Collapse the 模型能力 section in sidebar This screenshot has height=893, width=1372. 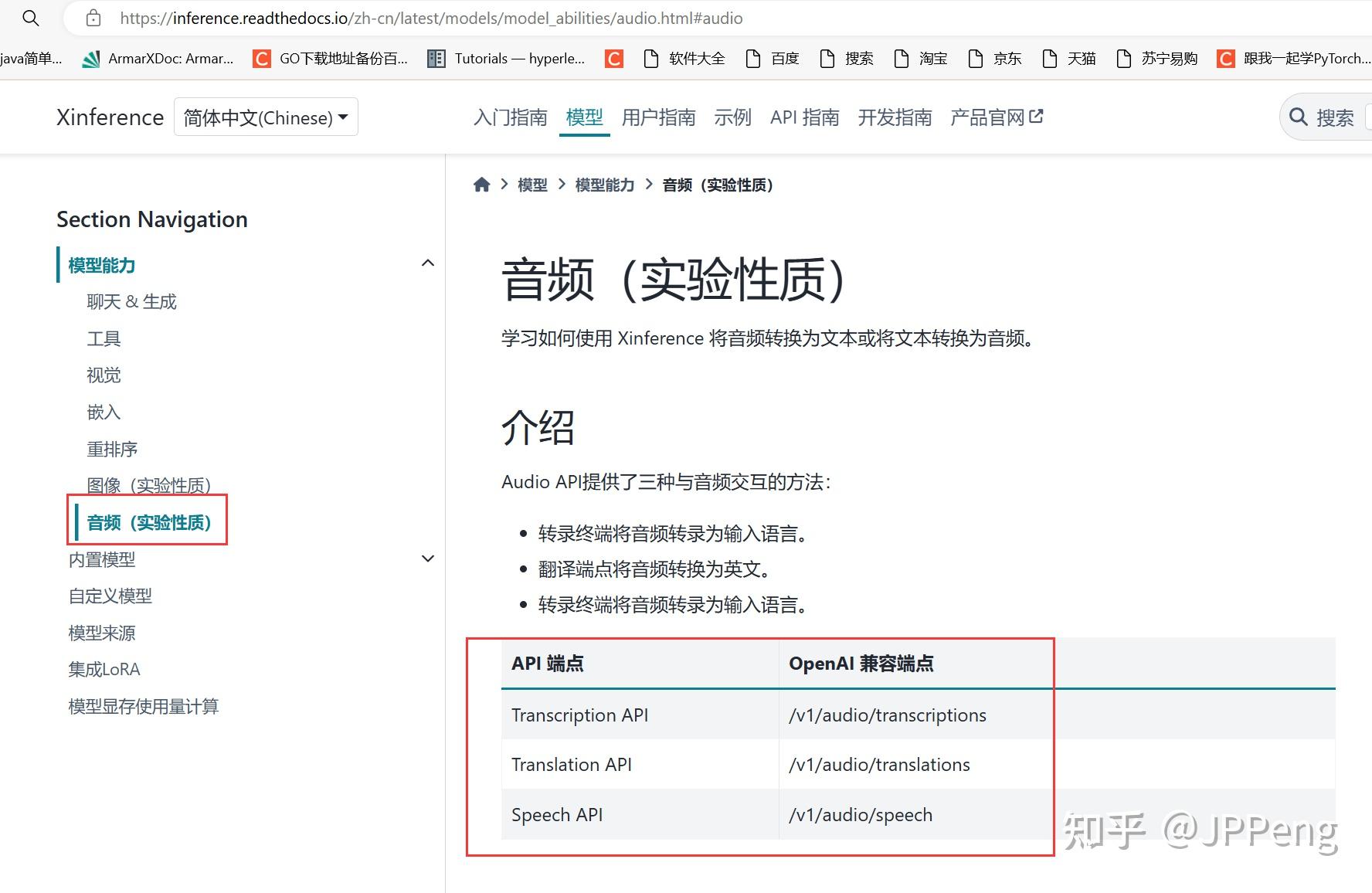(x=428, y=263)
